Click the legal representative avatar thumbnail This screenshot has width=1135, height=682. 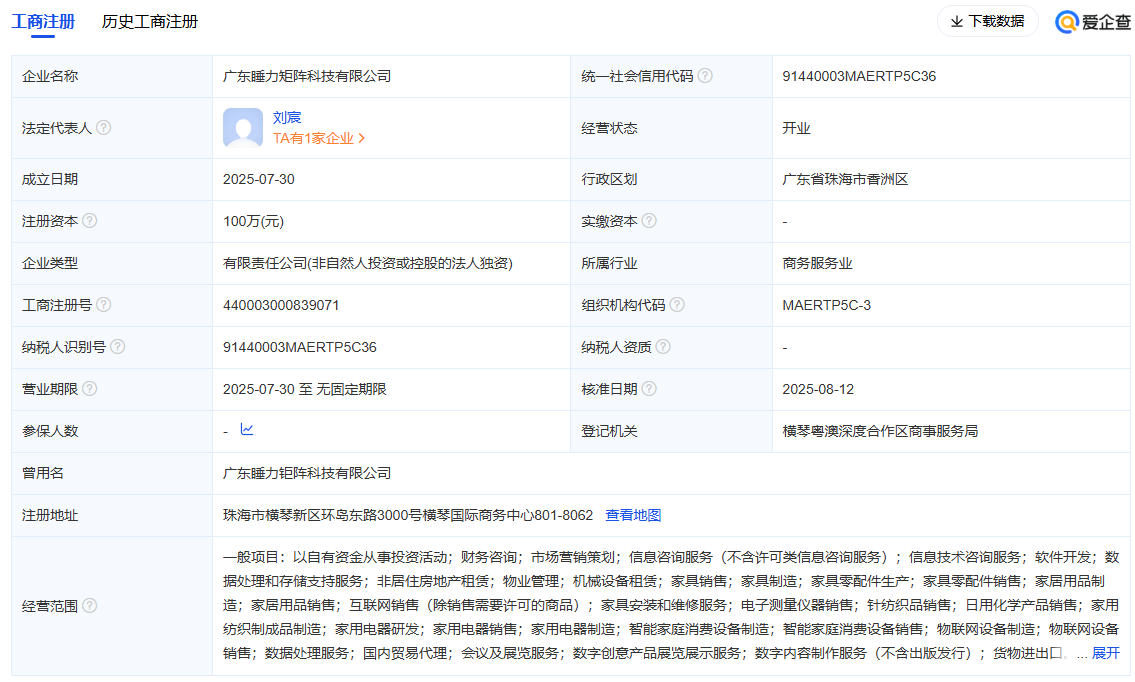243,128
